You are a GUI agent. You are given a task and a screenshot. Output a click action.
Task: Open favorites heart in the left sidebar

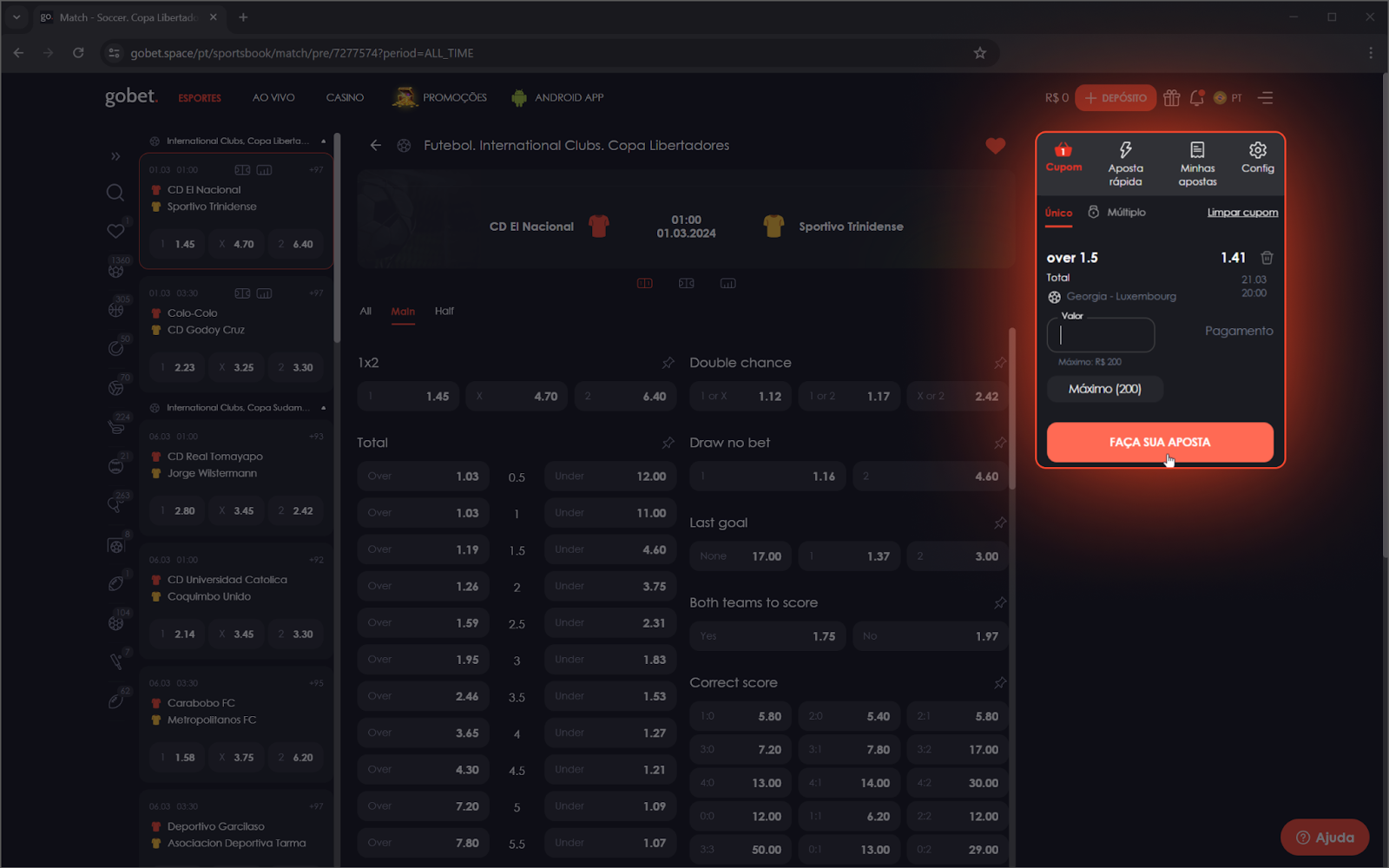[115, 231]
